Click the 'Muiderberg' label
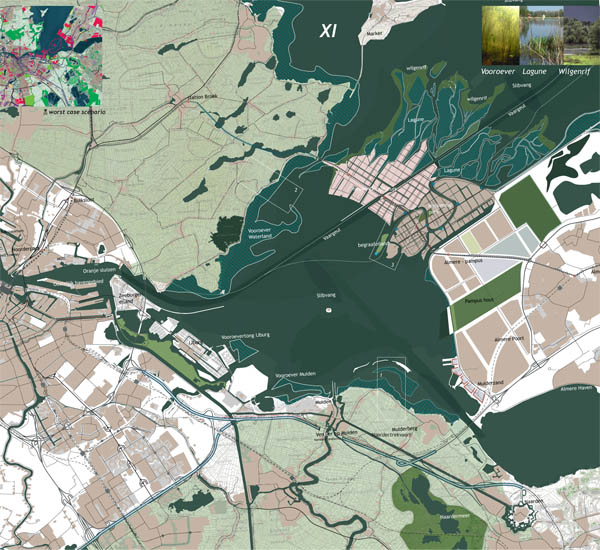600x550 pixels. tap(406, 429)
